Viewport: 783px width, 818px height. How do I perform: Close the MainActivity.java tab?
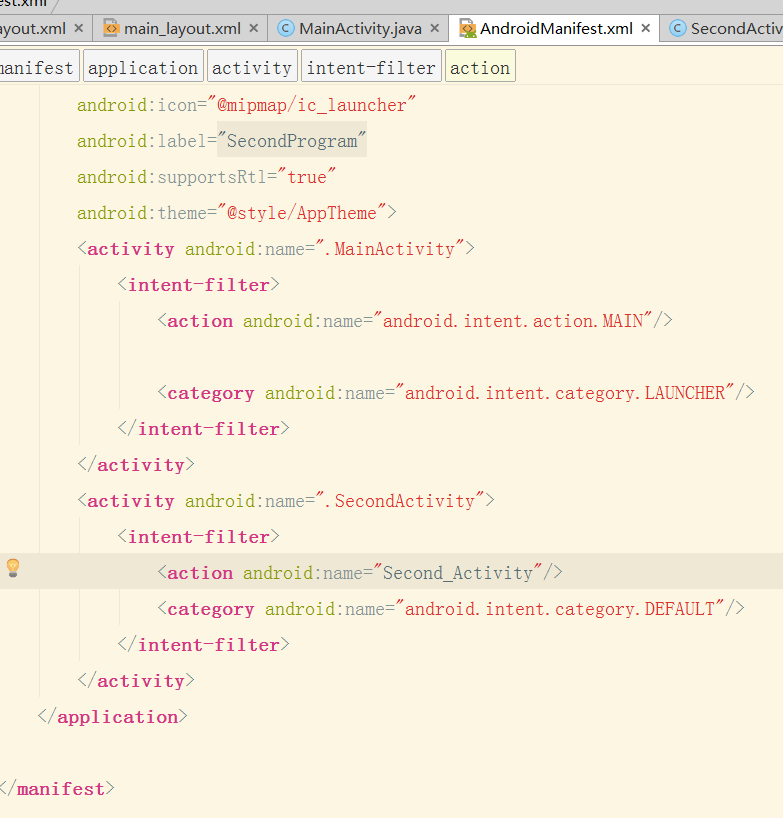pyautogui.click(x=435, y=29)
